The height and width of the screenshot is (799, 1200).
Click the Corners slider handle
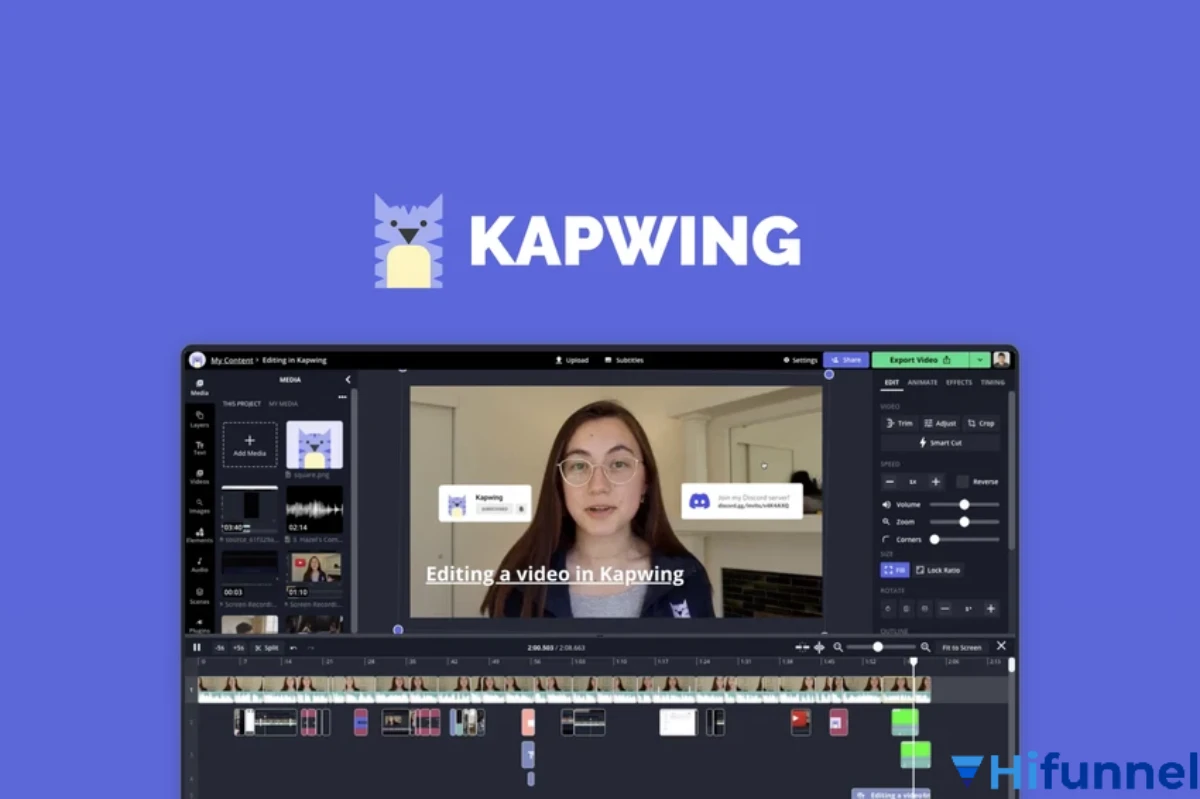pos(934,539)
